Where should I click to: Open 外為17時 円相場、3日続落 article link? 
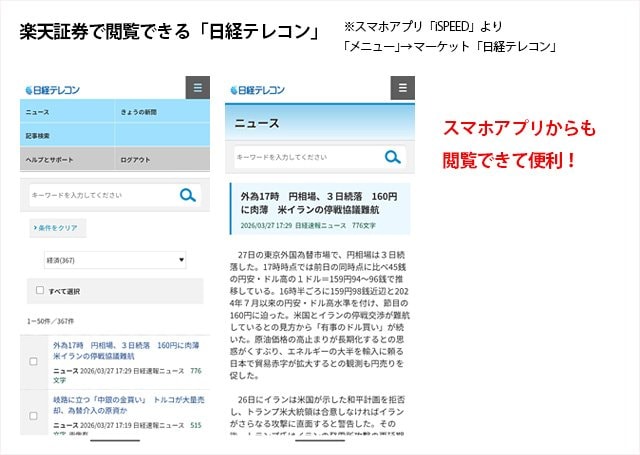126,351
